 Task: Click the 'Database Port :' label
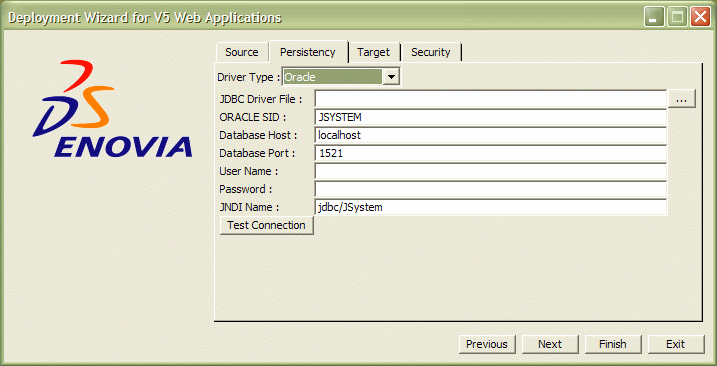click(257, 153)
